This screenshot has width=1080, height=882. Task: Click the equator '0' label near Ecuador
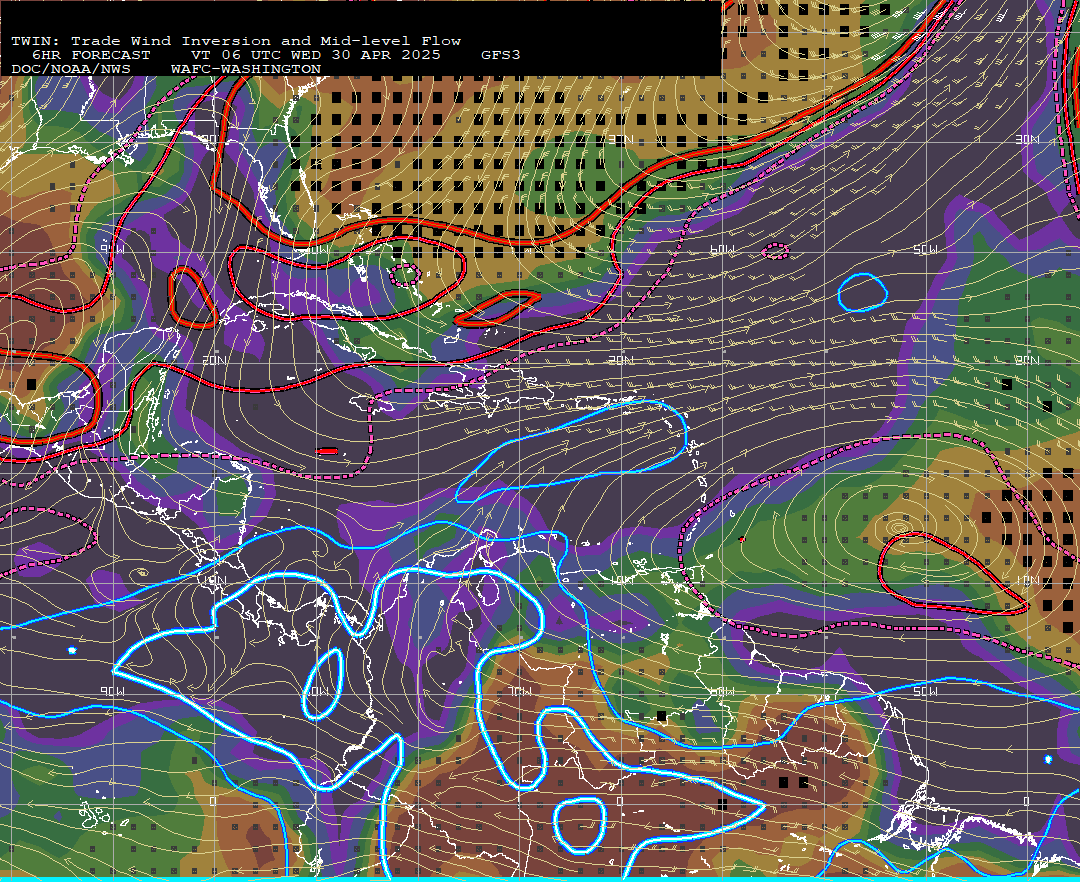click(x=214, y=801)
